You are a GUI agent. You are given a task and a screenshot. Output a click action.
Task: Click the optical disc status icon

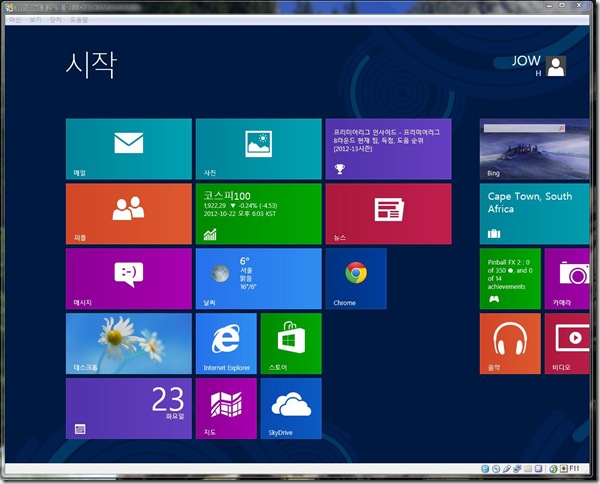pyautogui.click(x=496, y=469)
